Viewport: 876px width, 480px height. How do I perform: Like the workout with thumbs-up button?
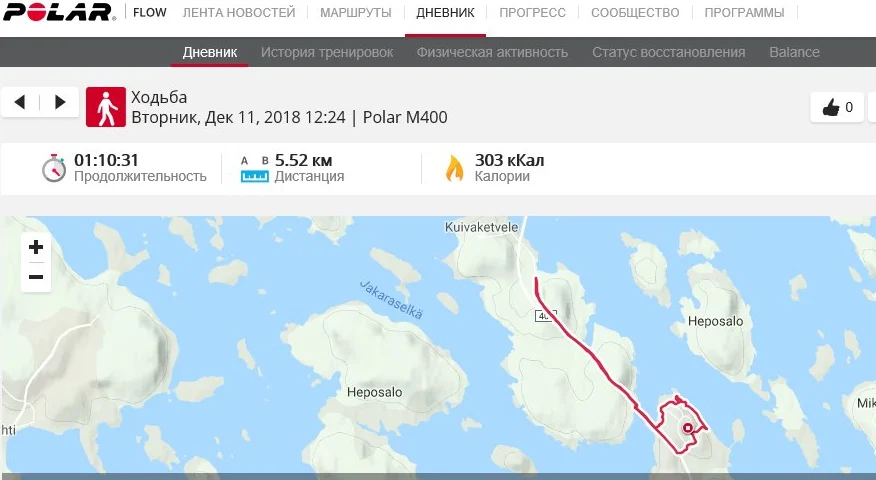(x=837, y=107)
